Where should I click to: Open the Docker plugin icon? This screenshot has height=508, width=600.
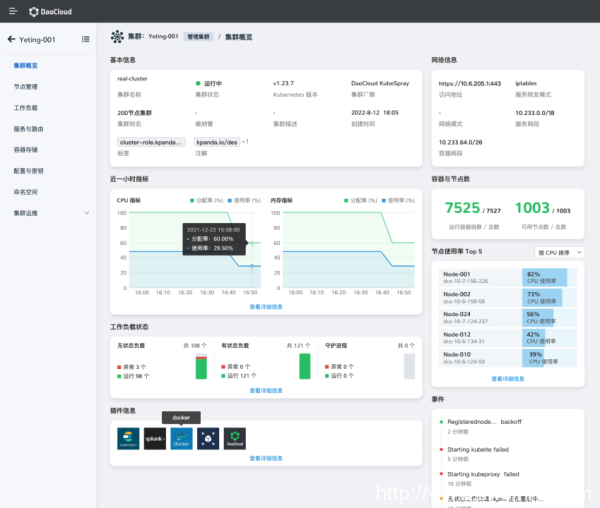point(181,437)
